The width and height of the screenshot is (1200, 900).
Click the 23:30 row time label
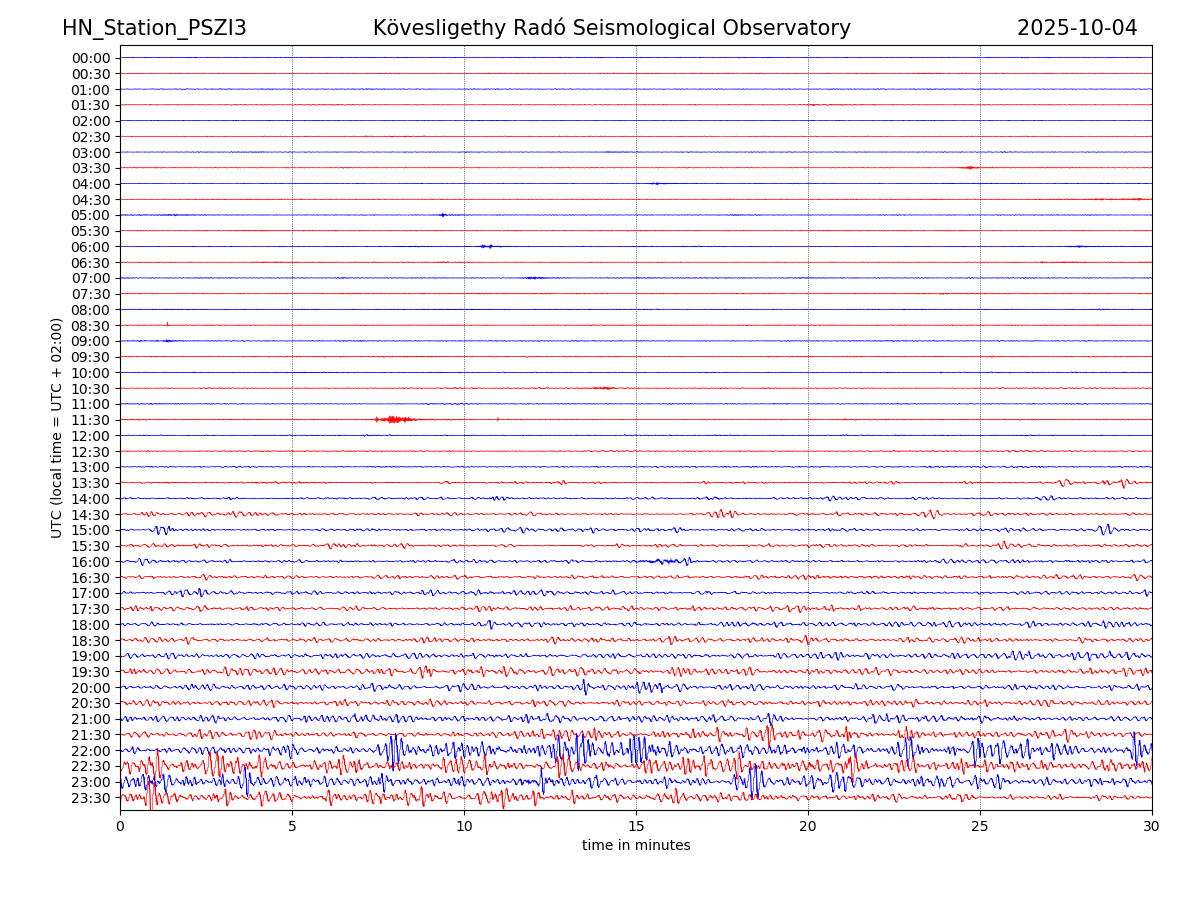click(91, 798)
